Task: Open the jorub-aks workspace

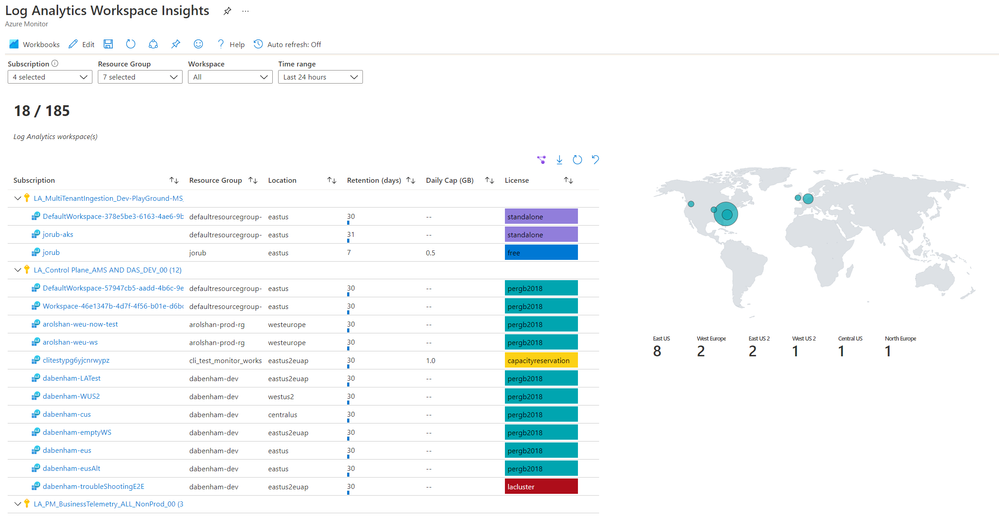Action: [57, 235]
